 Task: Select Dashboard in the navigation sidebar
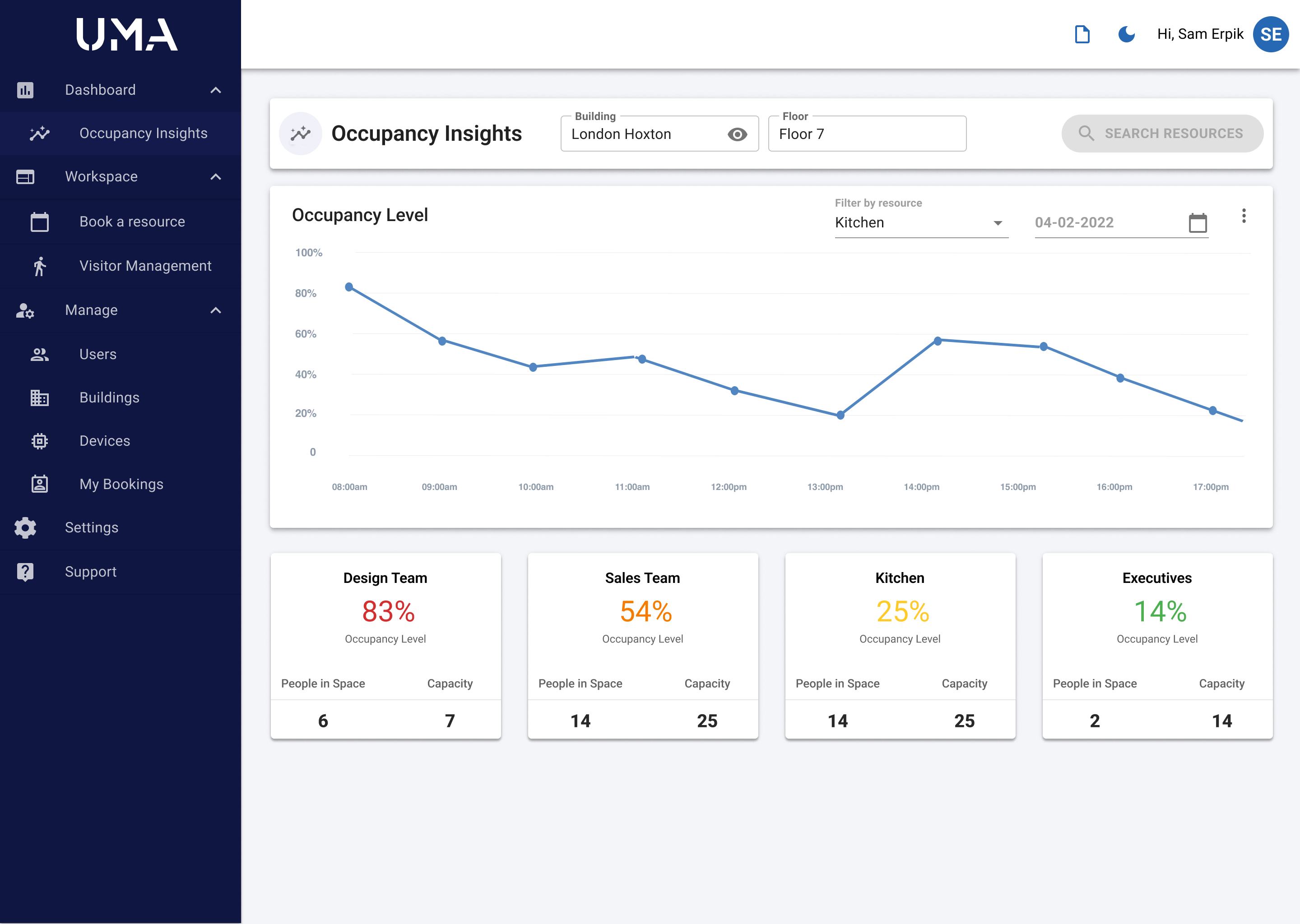pos(100,89)
